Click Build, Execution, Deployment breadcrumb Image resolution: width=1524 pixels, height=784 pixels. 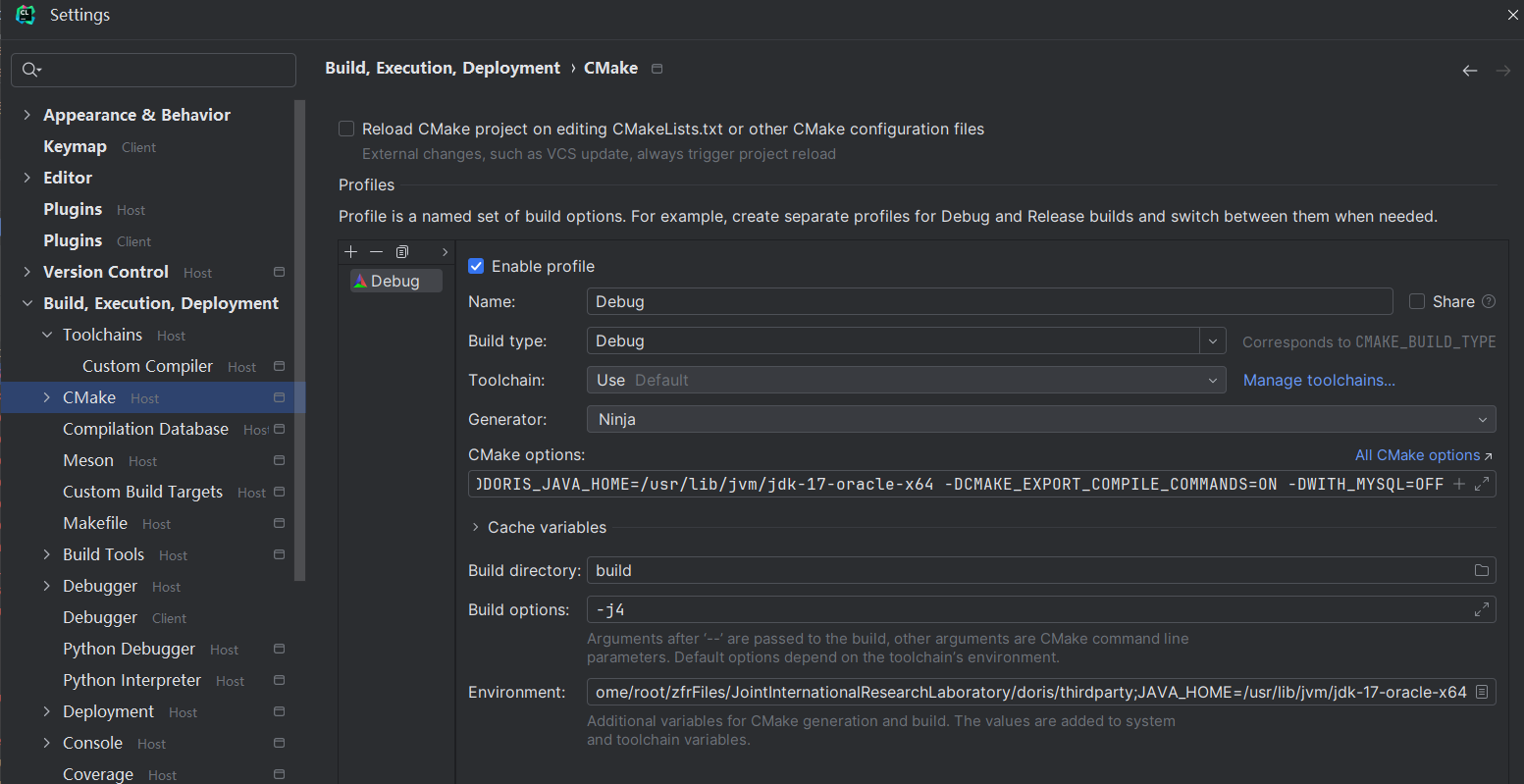tap(443, 68)
